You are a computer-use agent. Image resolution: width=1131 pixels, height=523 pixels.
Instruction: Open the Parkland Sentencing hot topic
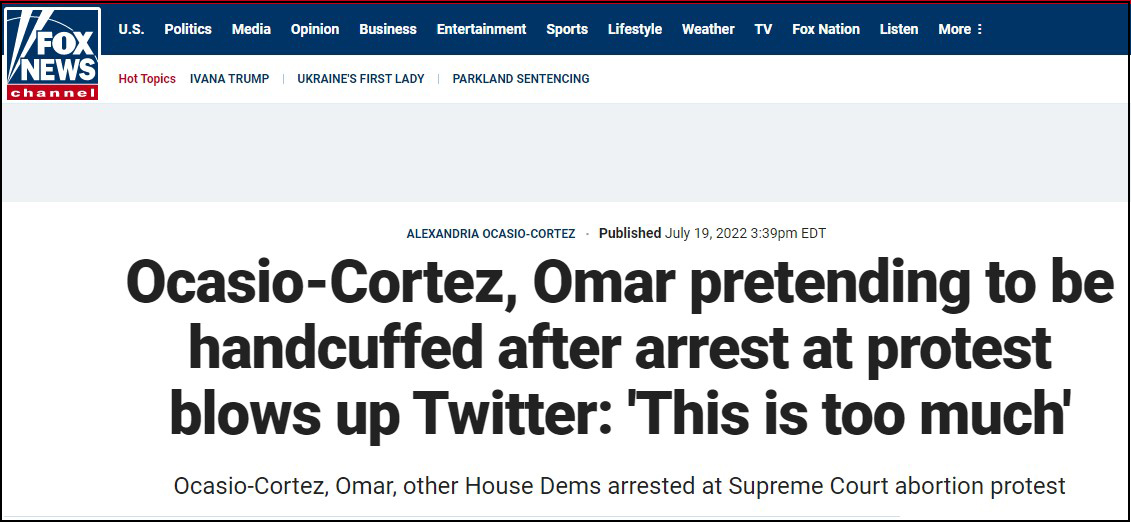[x=521, y=79]
